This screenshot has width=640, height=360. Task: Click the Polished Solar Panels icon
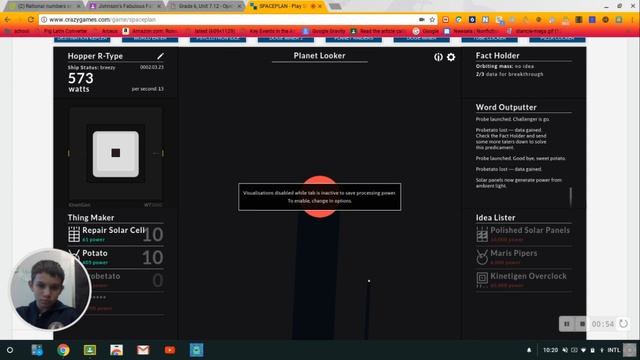(482, 234)
